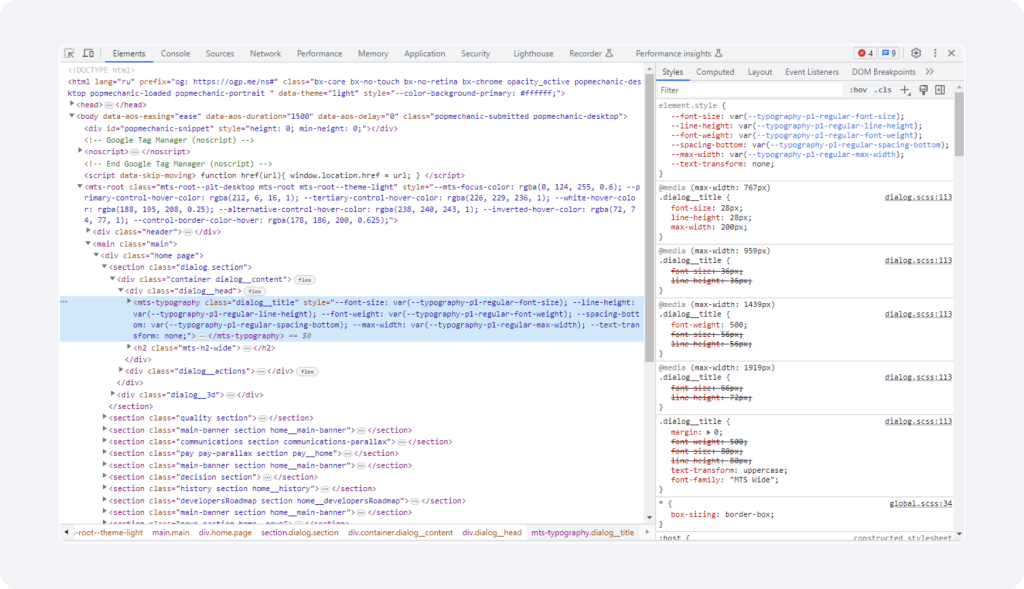The height and width of the screenshot is (589, 1024).
Task: Click the blue issues count badge
Action: (888, 54)
